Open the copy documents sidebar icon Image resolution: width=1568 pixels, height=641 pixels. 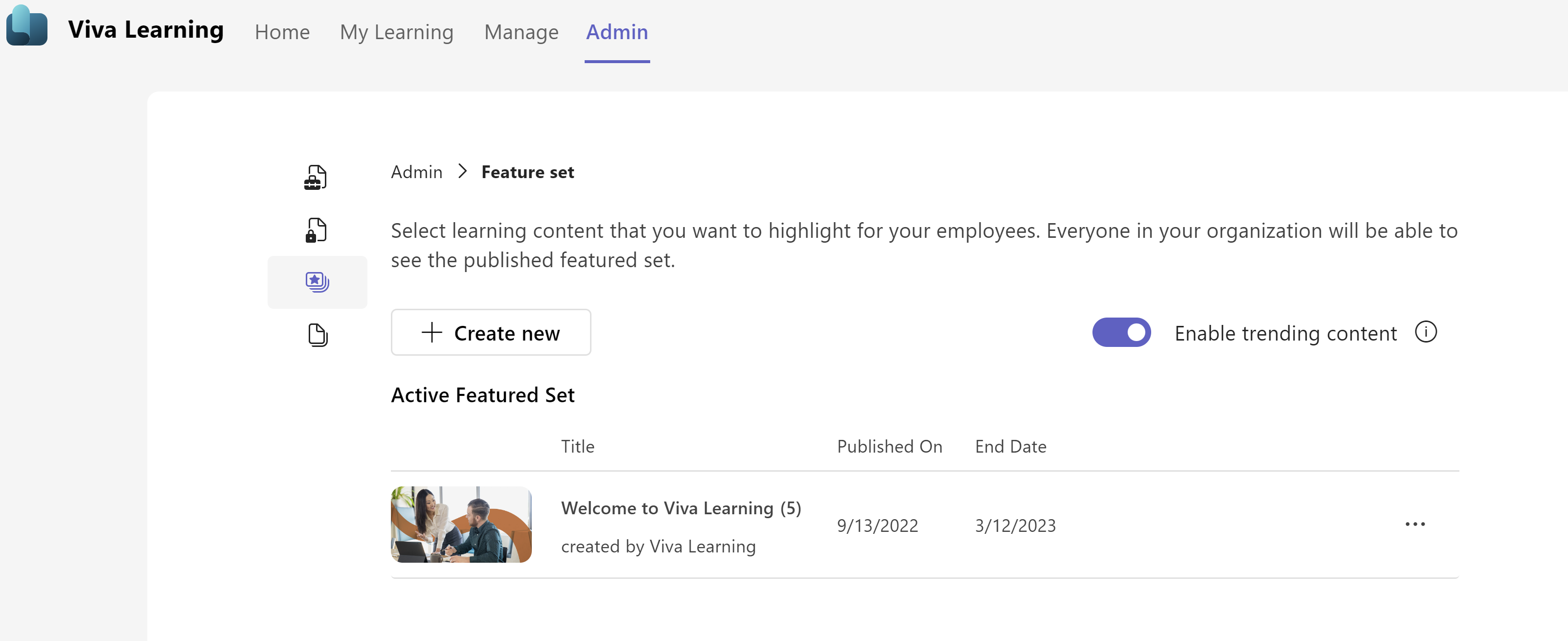point(318,335)
